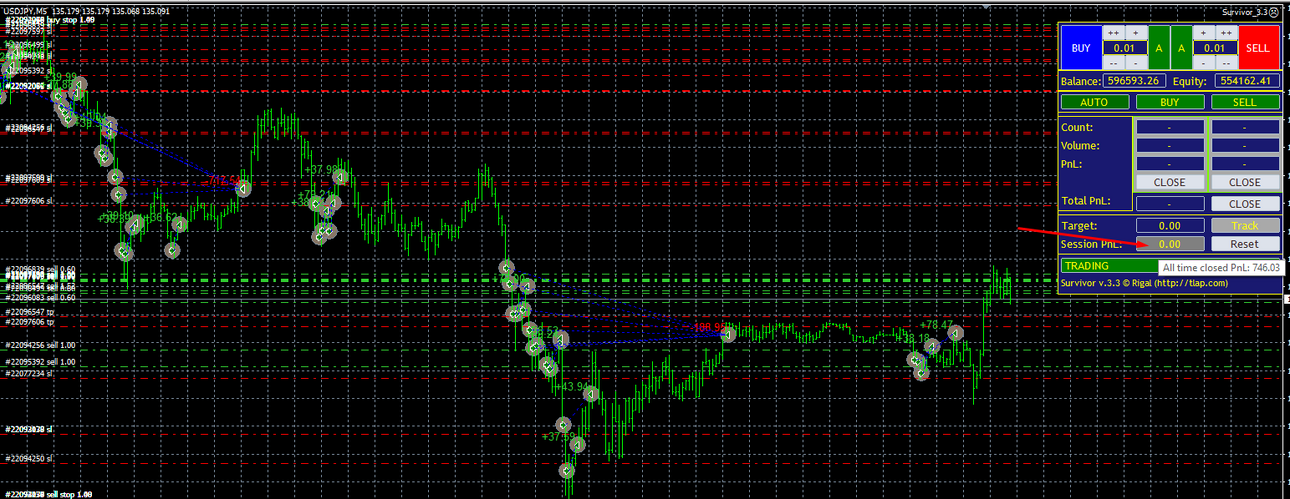Screen dimensions: 1290x499
Task: Click the sell column Volume field
Action: pyautogui.click(x=1245, y=146)
